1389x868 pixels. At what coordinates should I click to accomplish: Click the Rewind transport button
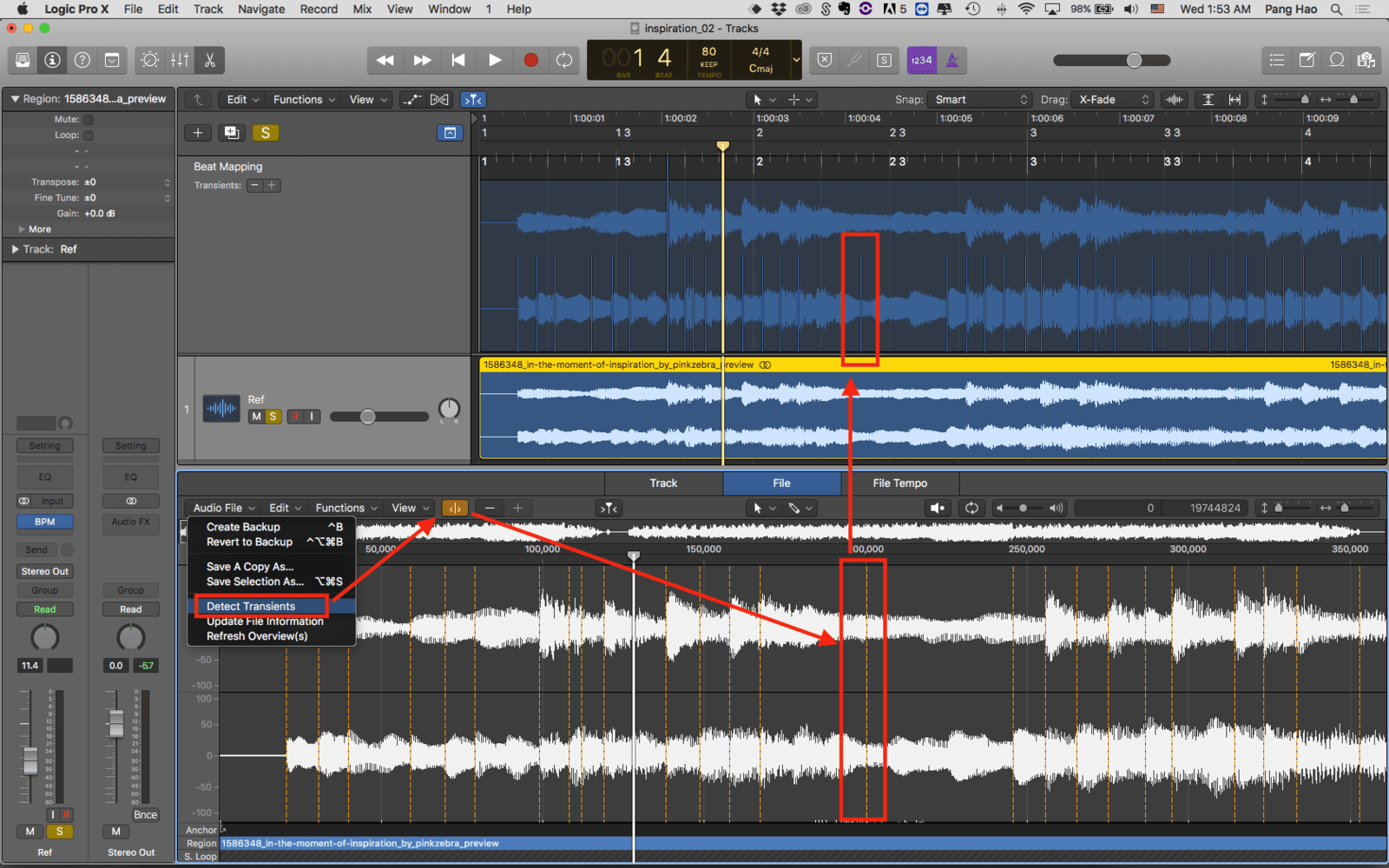tap(385, 60)
